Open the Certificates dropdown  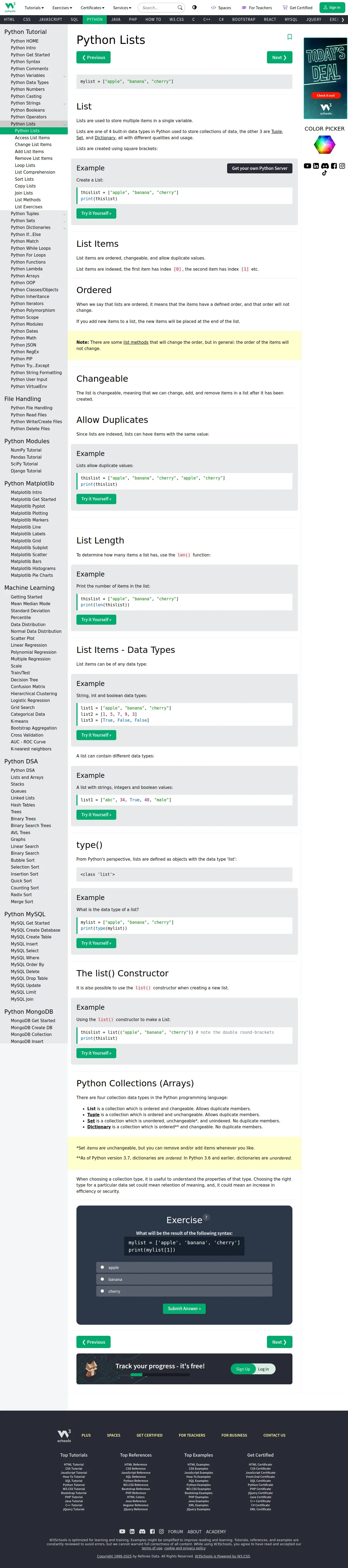(93, 8)
